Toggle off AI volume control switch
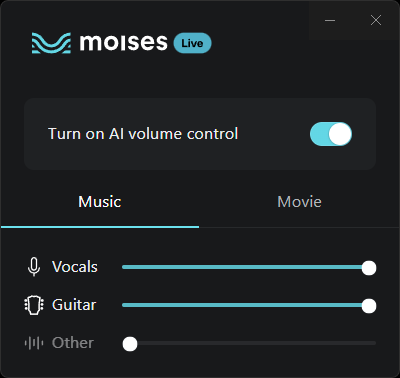The height and width of the screenshot is (378, 400). coord(331,134)
